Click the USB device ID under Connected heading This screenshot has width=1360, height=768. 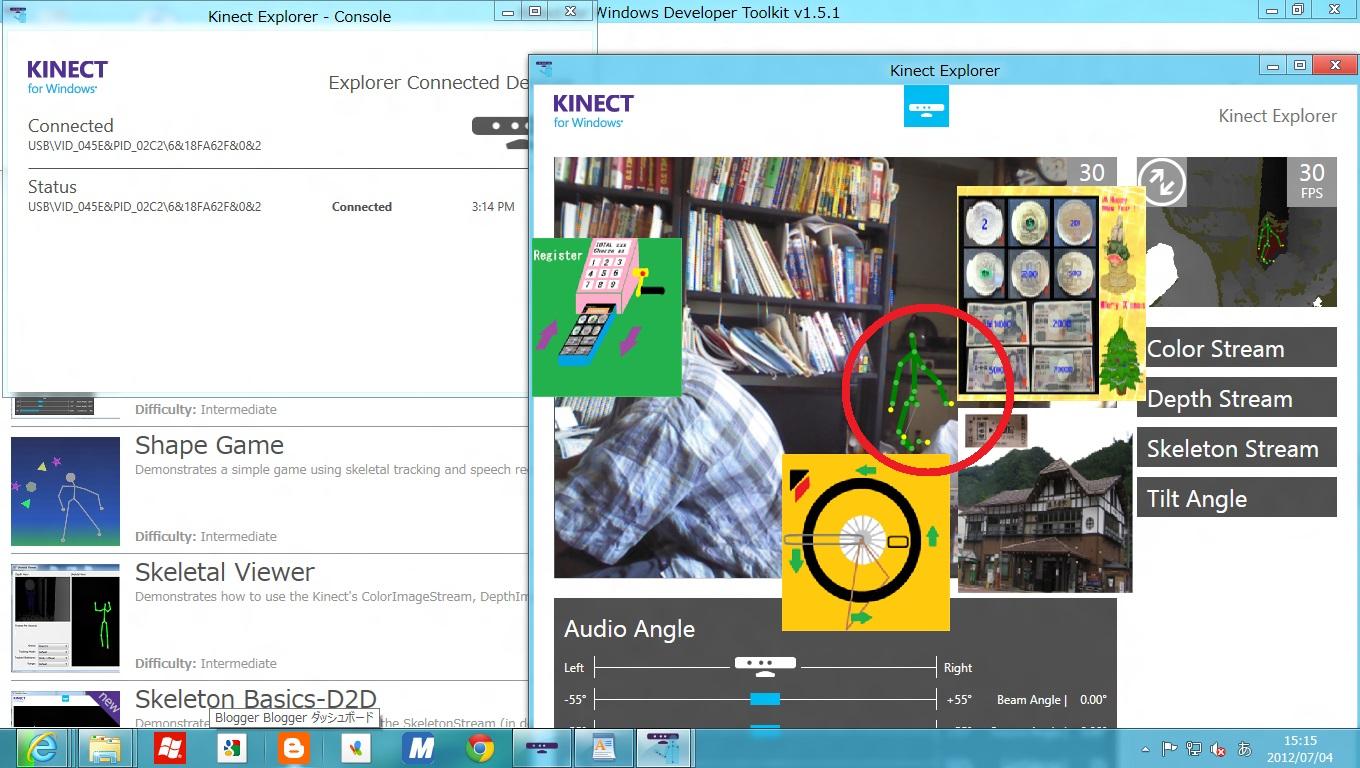(x=144, y=146)
